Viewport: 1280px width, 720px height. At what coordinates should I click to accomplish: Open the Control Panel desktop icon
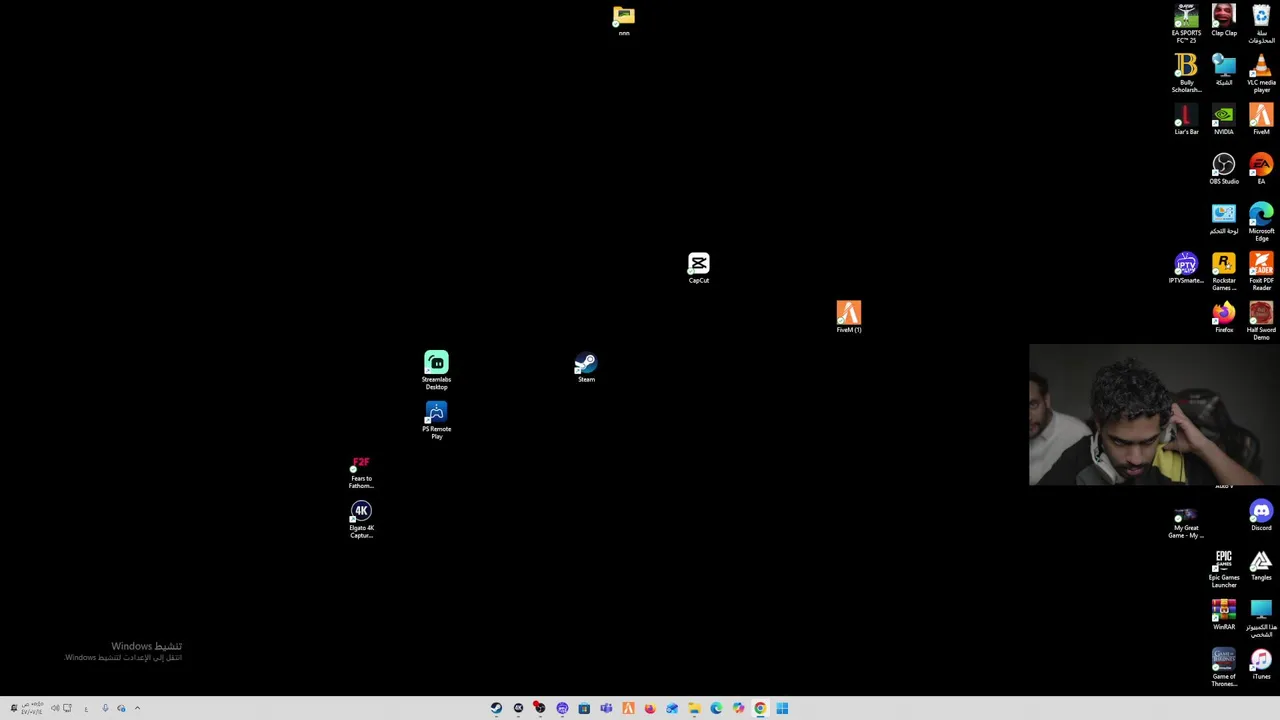[1224, 218]
